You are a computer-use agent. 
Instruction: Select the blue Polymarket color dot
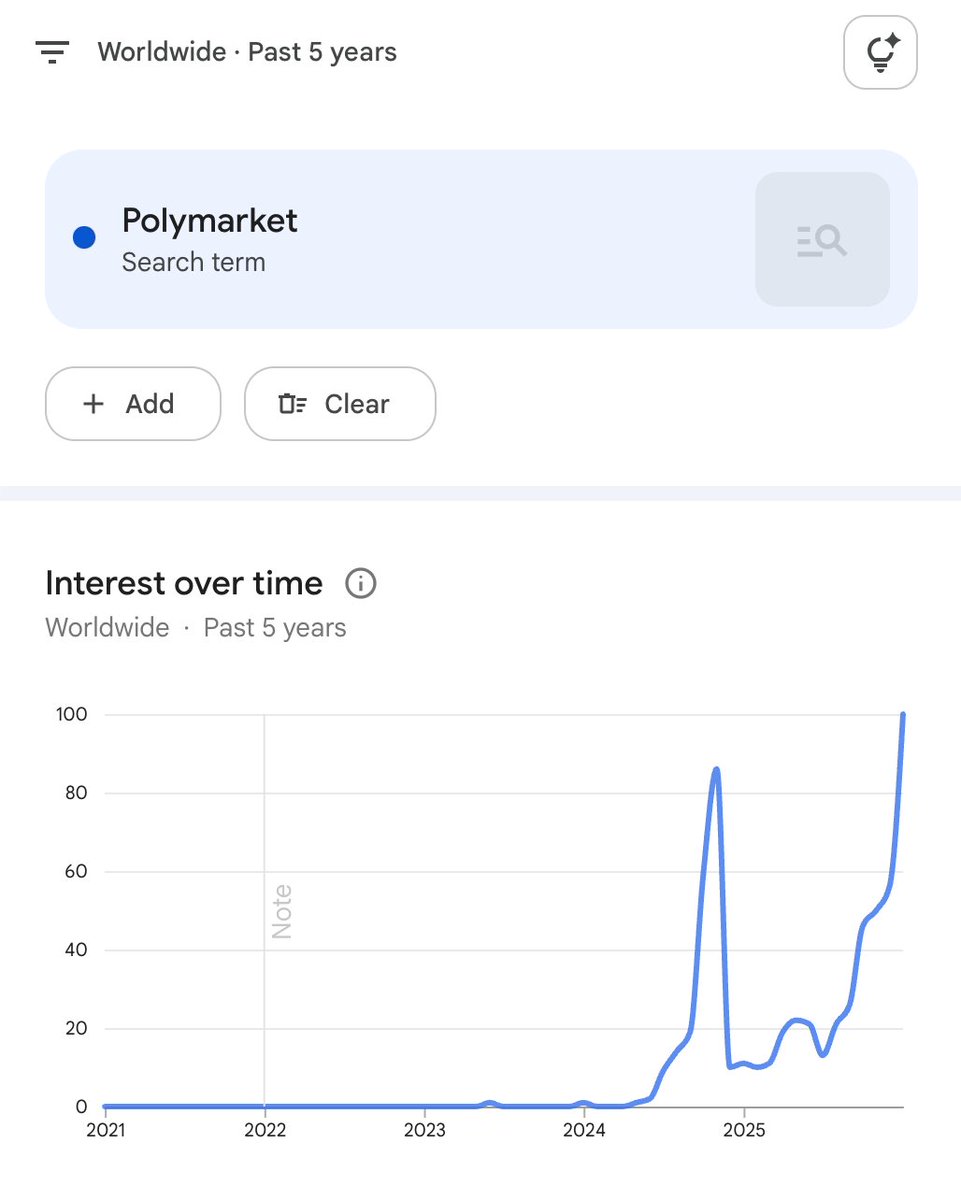[x=85, y=238]
